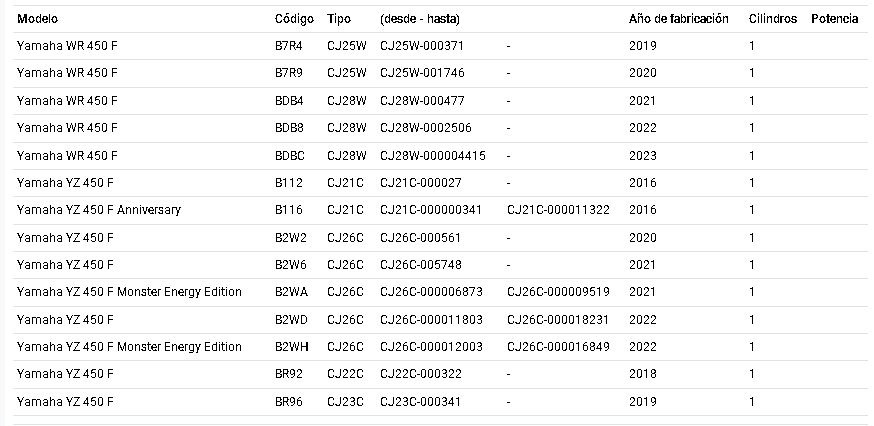This screenshot has height=426, width=874.
Task: Select the Yamaha WR 450 F B7R4 row
Action: (437, 46)
